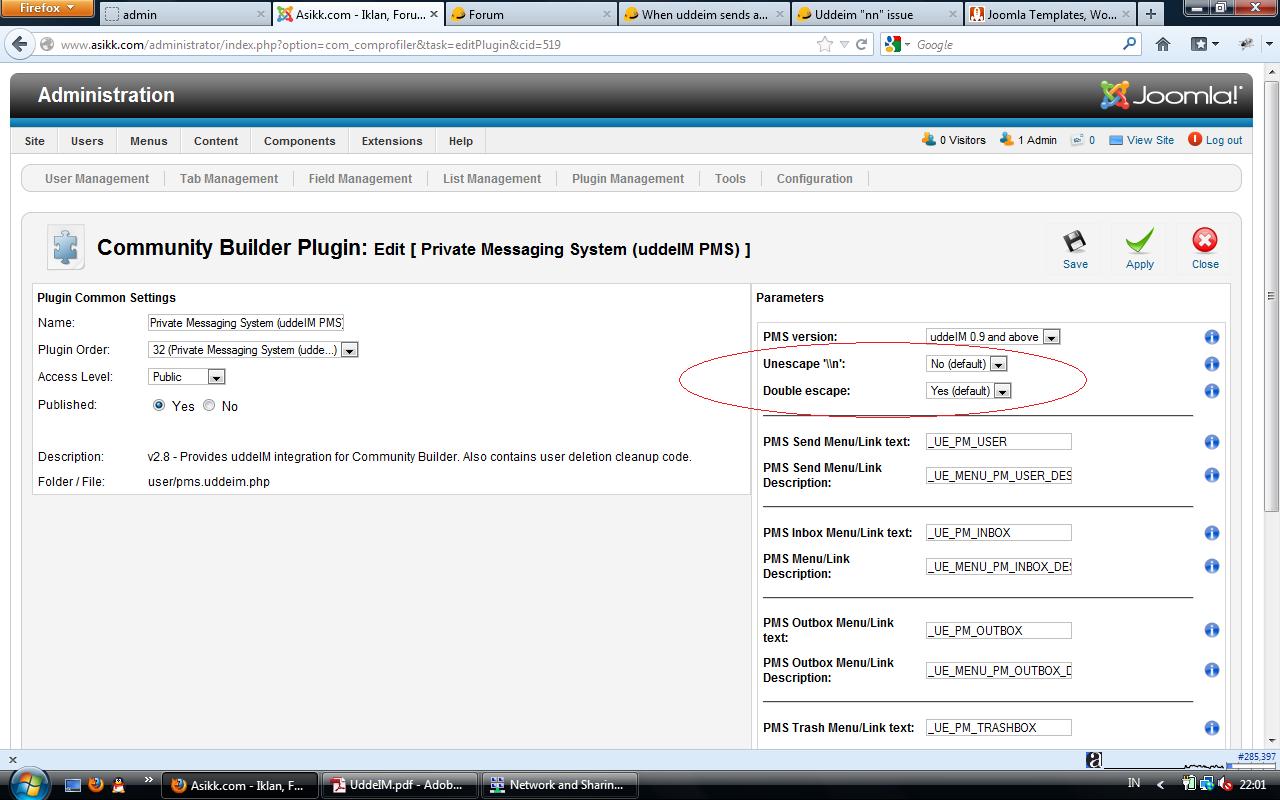Image resolution: width=1280 pixels, height=800 pixels.
Task: Open UddeIM.pdf Adobe taskbar window
Action: click(x=400, y=785)
